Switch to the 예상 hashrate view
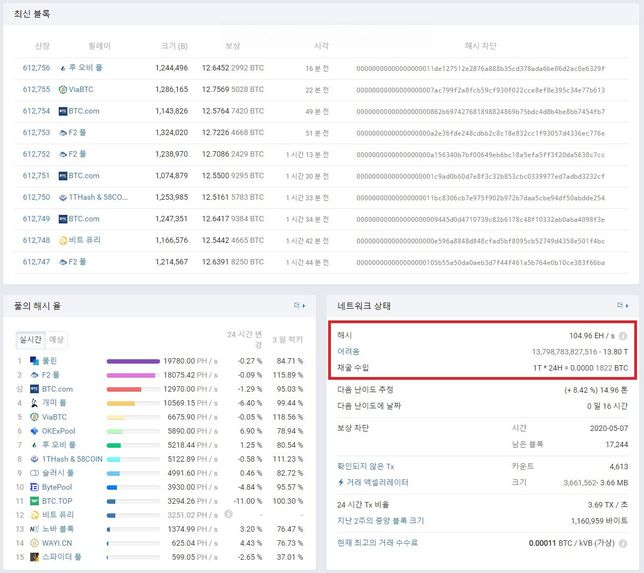644x573 pixels. [56, 339]
